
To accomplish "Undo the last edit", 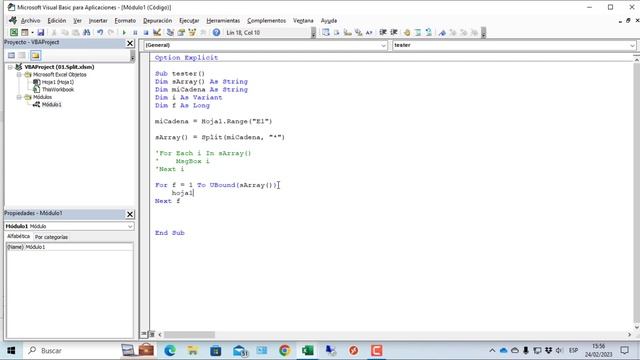I will pyautogui.click(x=100, y=32).
